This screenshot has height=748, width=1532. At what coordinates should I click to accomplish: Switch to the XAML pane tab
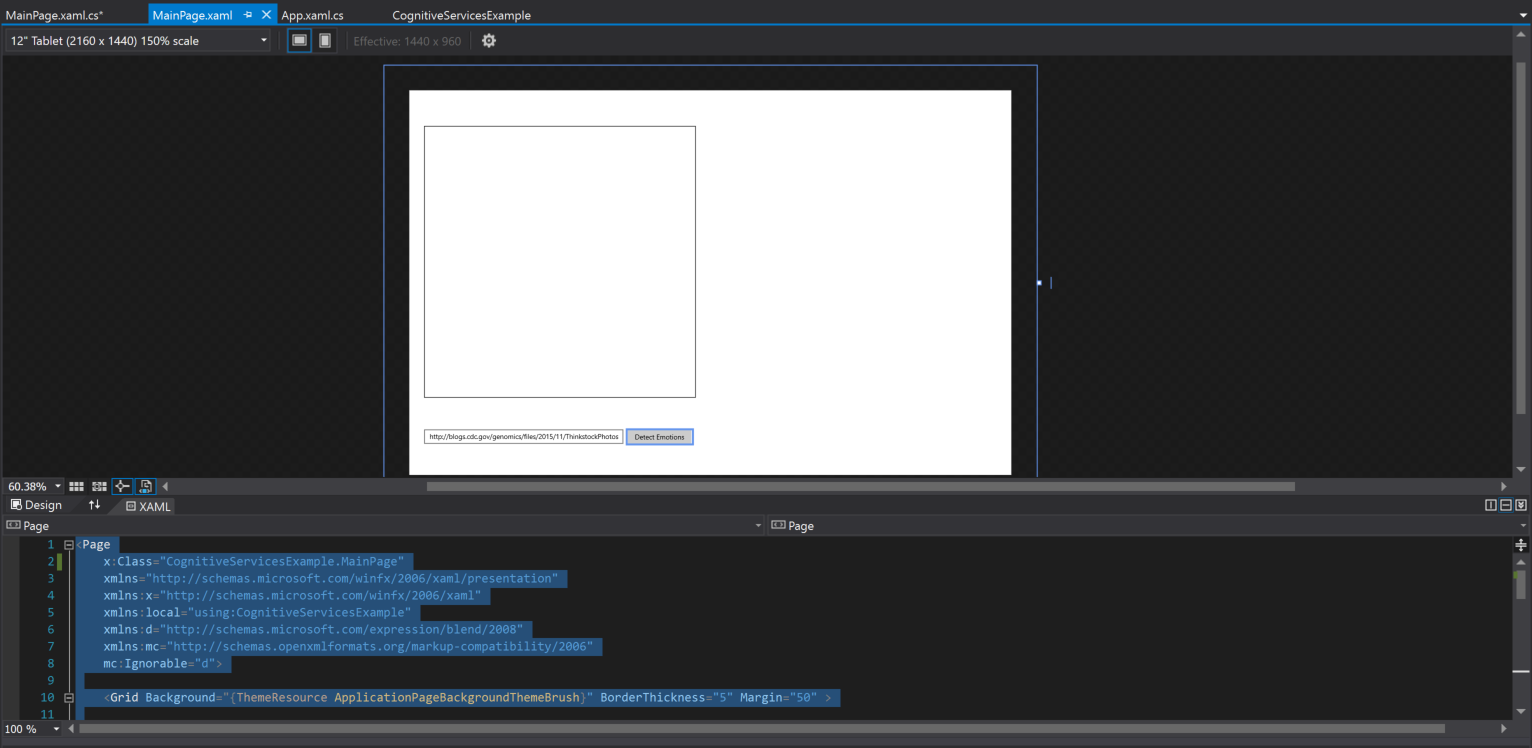pyautogui.click(x=148, y=506)
